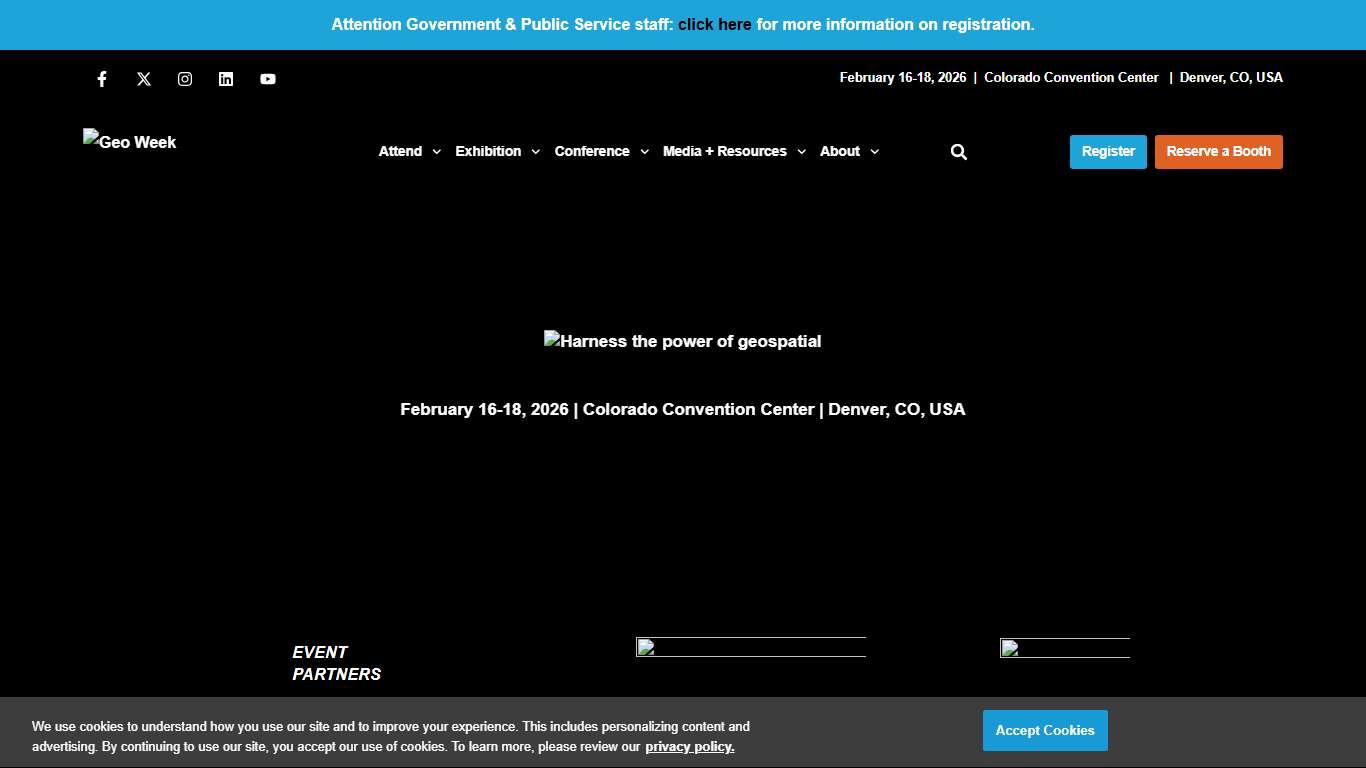The height and width of the screenshot is (768, 1366).
Task: Click the search magnifier icon
Action: pos(958,152)
